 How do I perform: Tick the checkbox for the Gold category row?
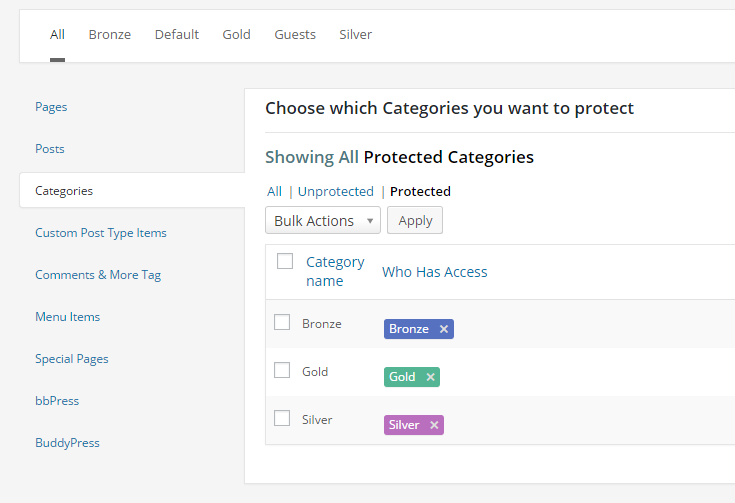coord(282,370)
